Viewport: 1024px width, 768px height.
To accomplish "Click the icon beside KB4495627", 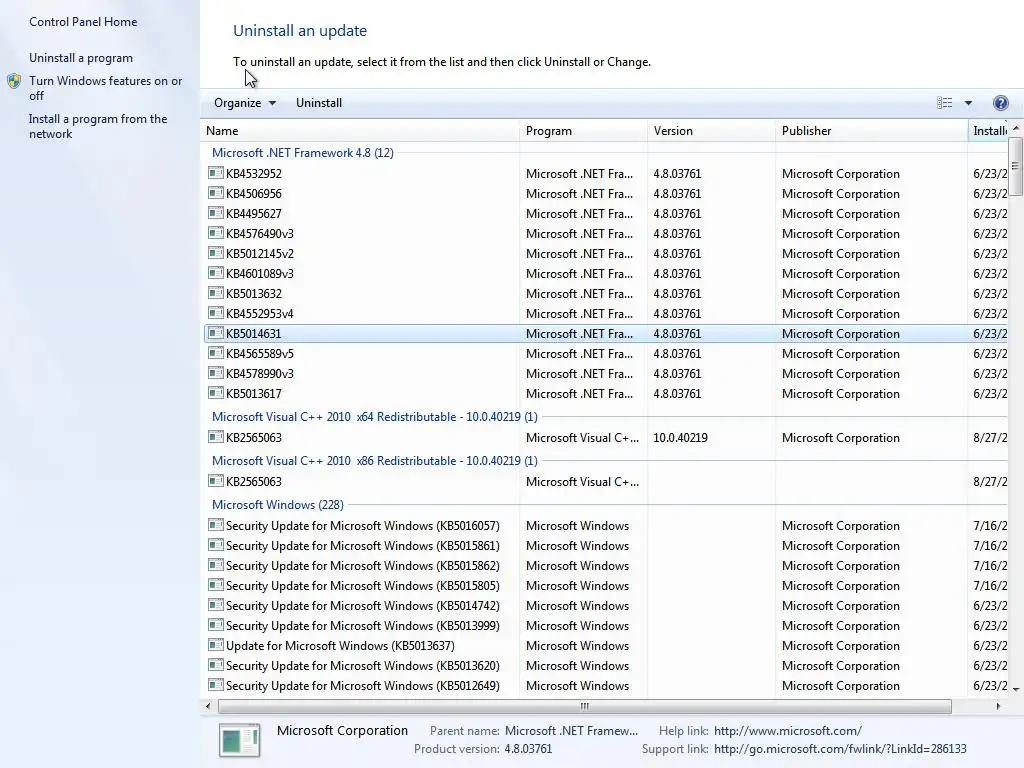I will pos(216,213).
